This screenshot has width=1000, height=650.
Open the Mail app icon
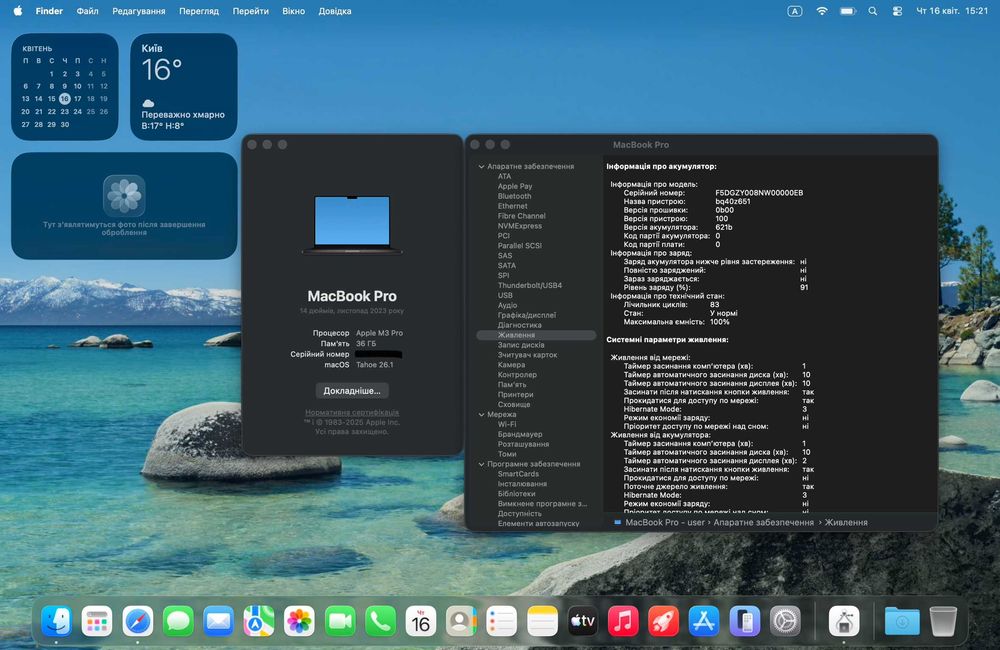[x=219, y=621]
